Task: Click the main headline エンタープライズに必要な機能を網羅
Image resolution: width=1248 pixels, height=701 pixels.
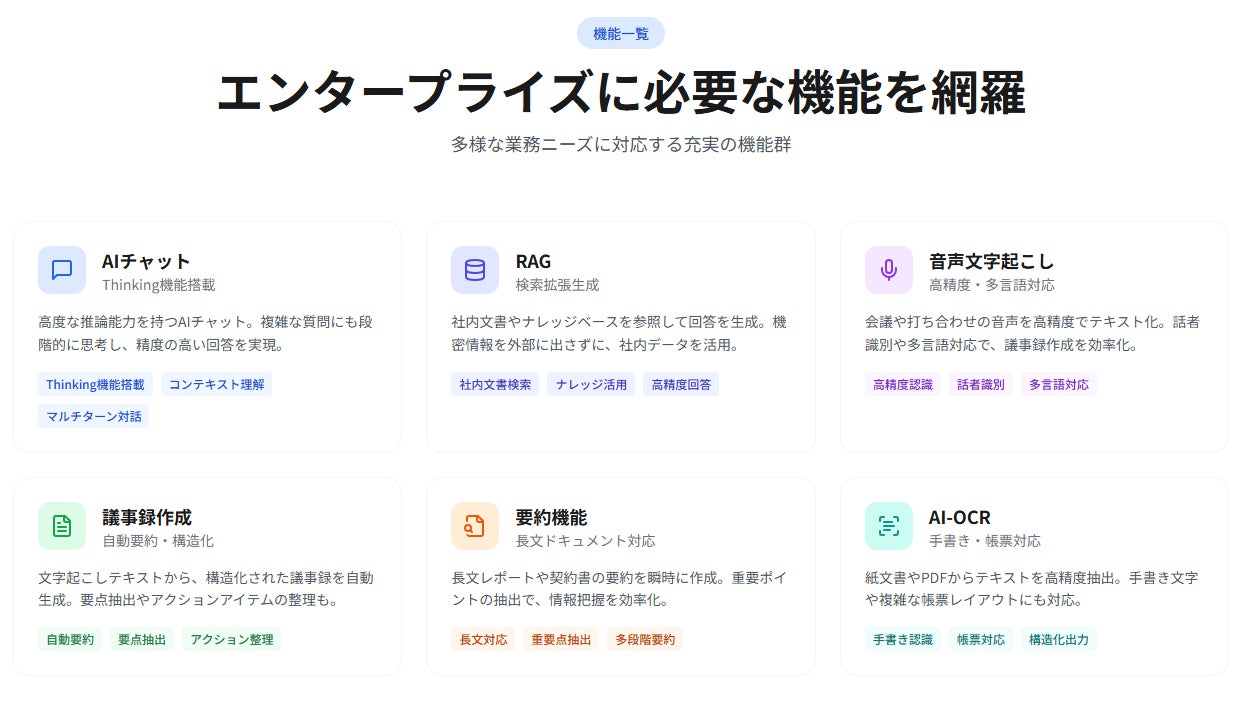Action: 620,93
